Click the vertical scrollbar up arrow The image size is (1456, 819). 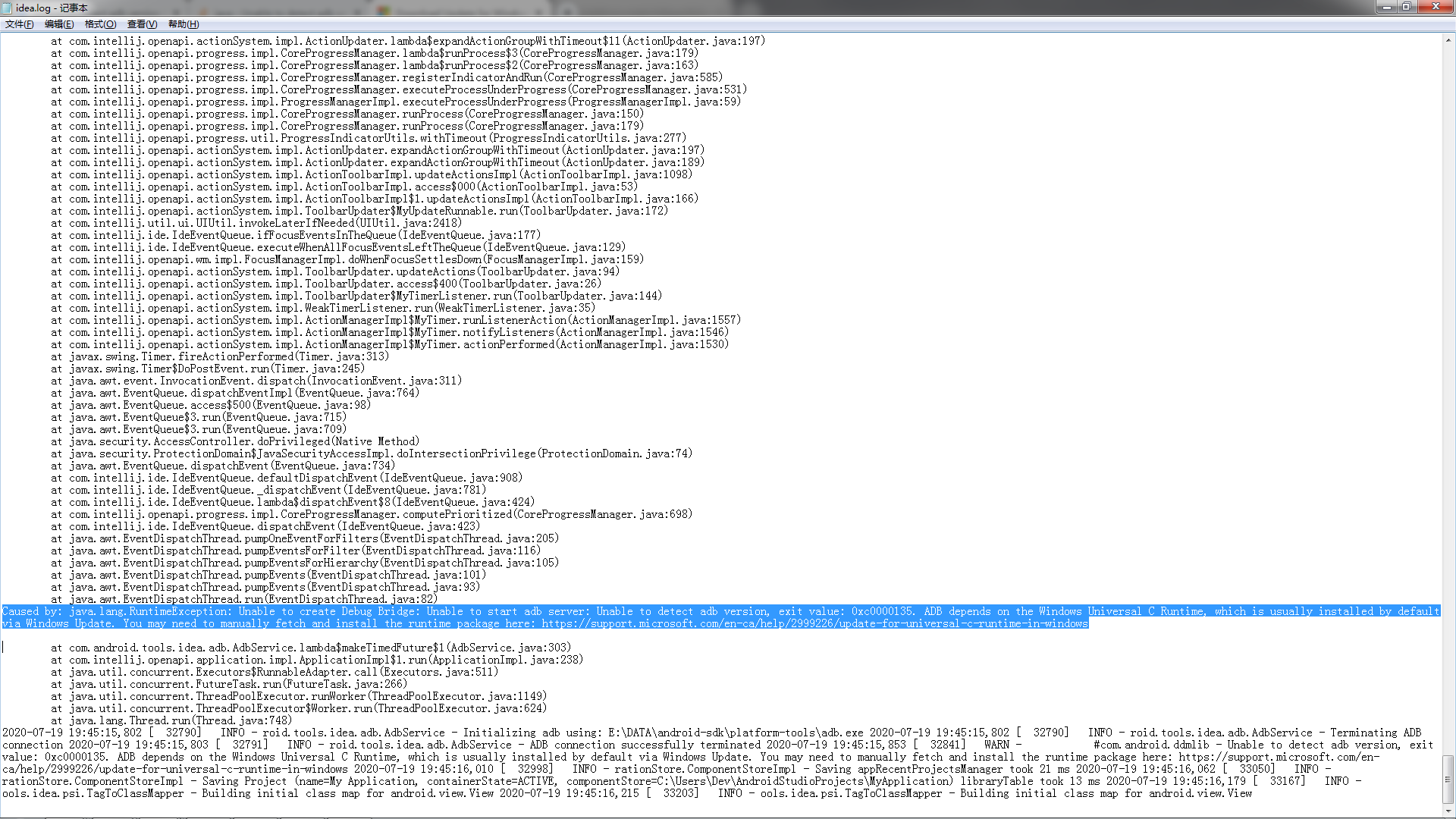point(1448,40)
